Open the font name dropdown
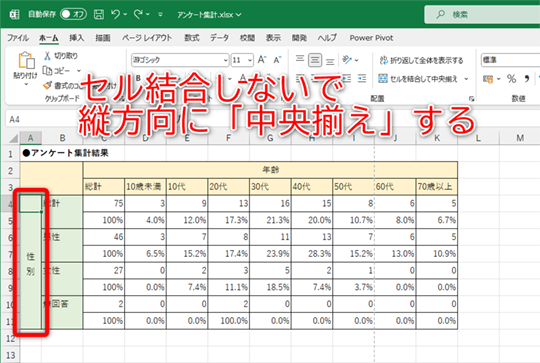The image size is (540, 363). (x=180, y=60)
